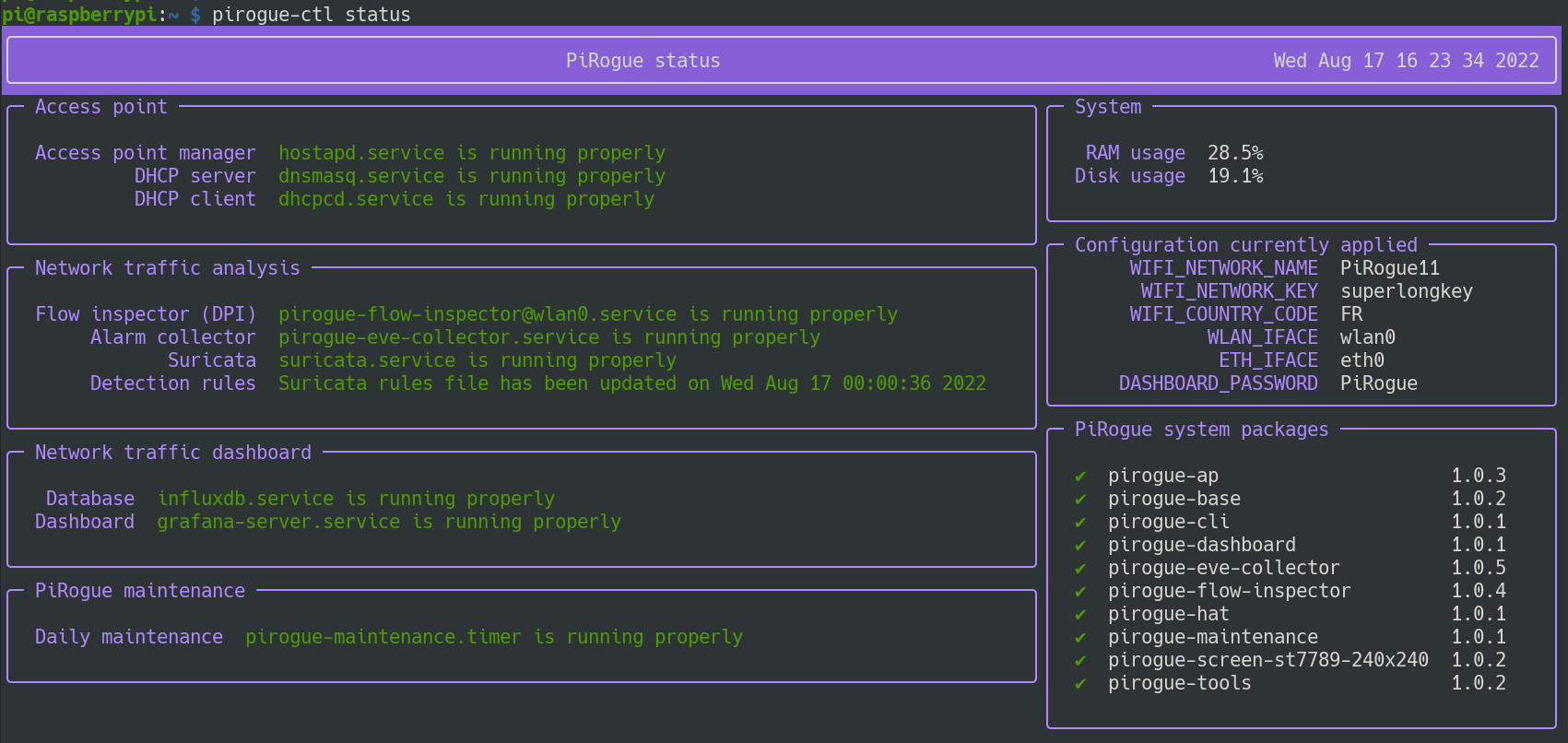Click the checkmark next to pirogue-tools
1568x743 pixels.
coord(1080,684)
